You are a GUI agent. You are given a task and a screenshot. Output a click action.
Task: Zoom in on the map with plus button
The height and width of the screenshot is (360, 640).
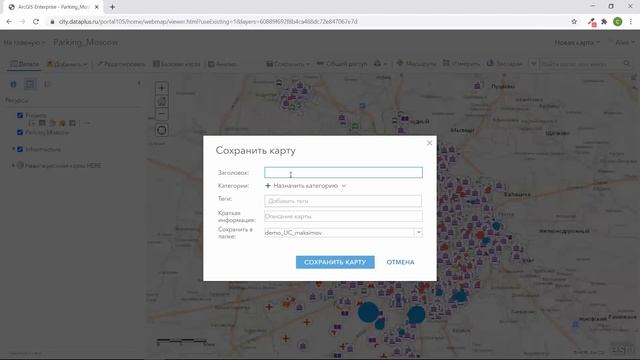pos(162,88)
